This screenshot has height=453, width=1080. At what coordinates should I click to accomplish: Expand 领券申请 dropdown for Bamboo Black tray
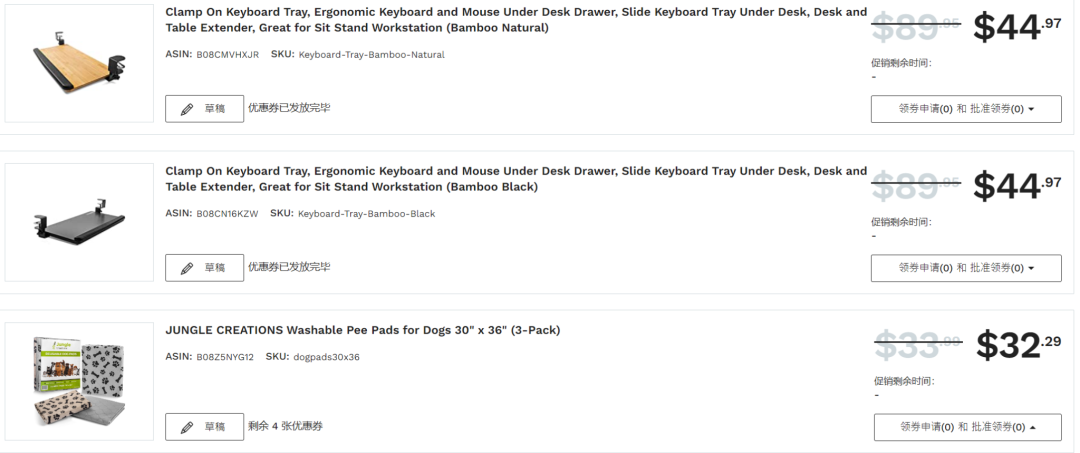click(965, 268)
